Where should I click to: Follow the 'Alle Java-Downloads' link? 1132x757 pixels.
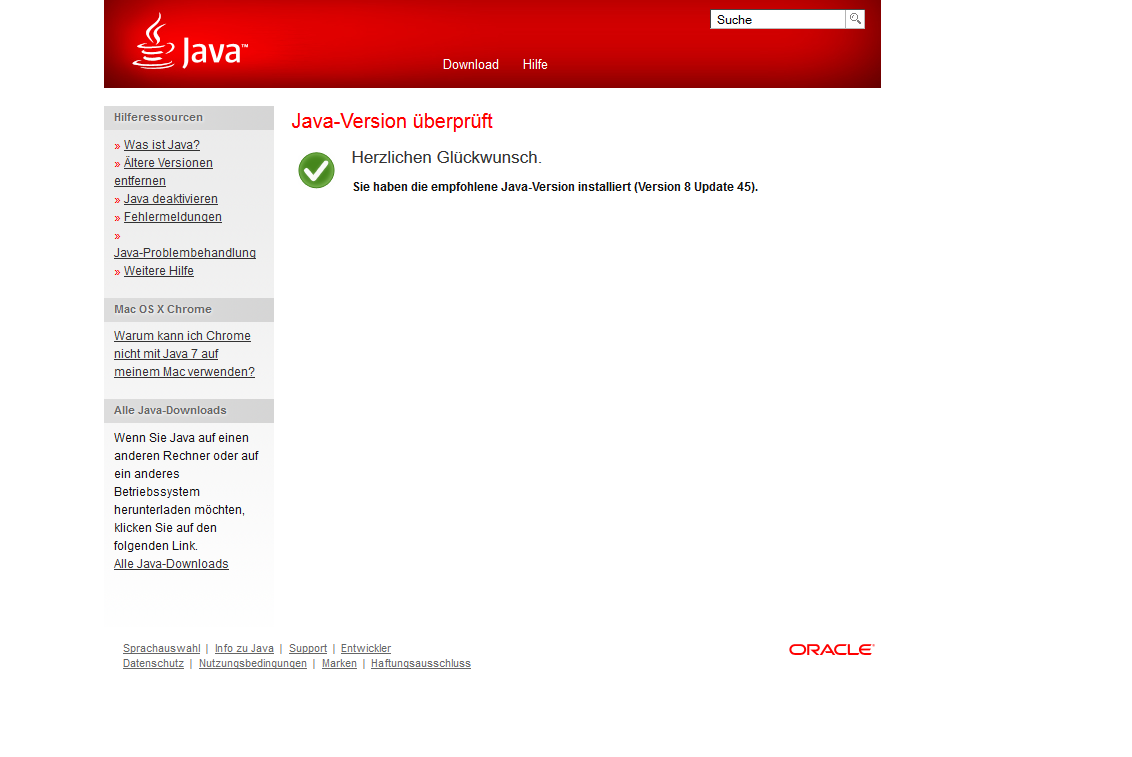coord(171,564)
